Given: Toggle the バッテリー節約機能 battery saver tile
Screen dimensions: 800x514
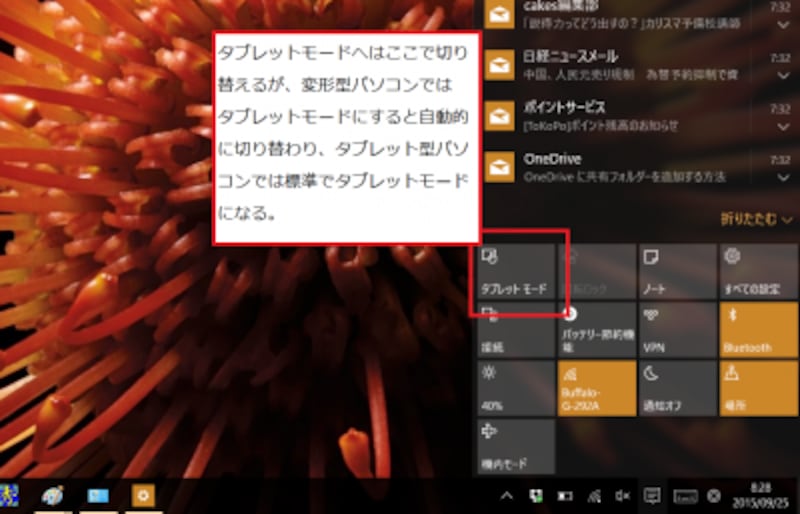Looking at the screenshot, I should coord(597,330).
